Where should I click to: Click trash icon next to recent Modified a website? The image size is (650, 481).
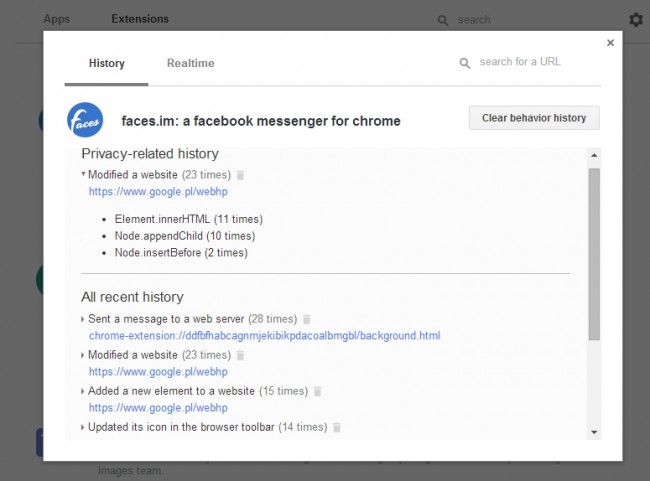240,355
